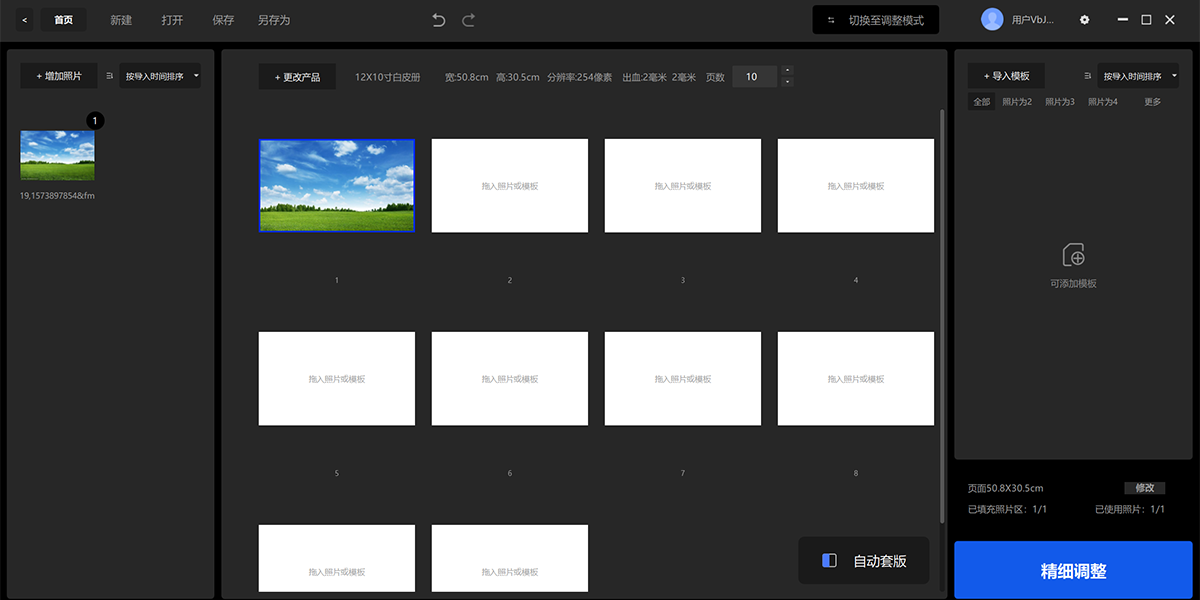This screenshot has width=1200, height=600.
Task: Select the 打开 menu item
Action: point(172,20)
